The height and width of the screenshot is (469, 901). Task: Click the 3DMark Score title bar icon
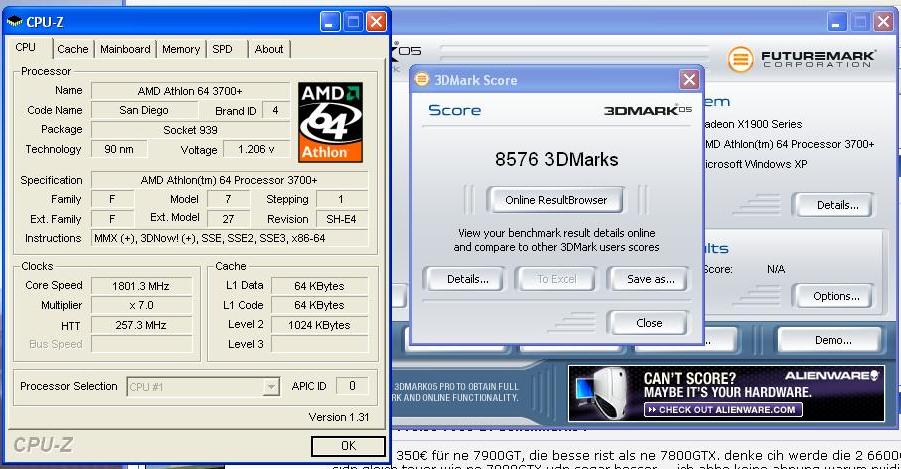coord(422,79)
